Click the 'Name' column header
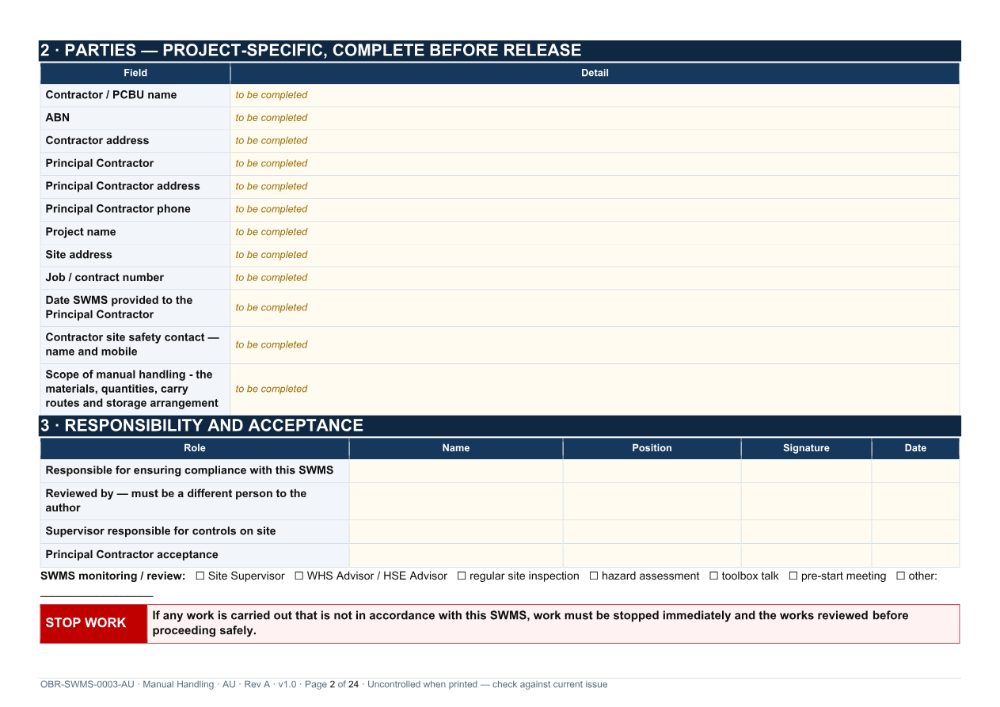1000x707 pixels. pos(456,448)
